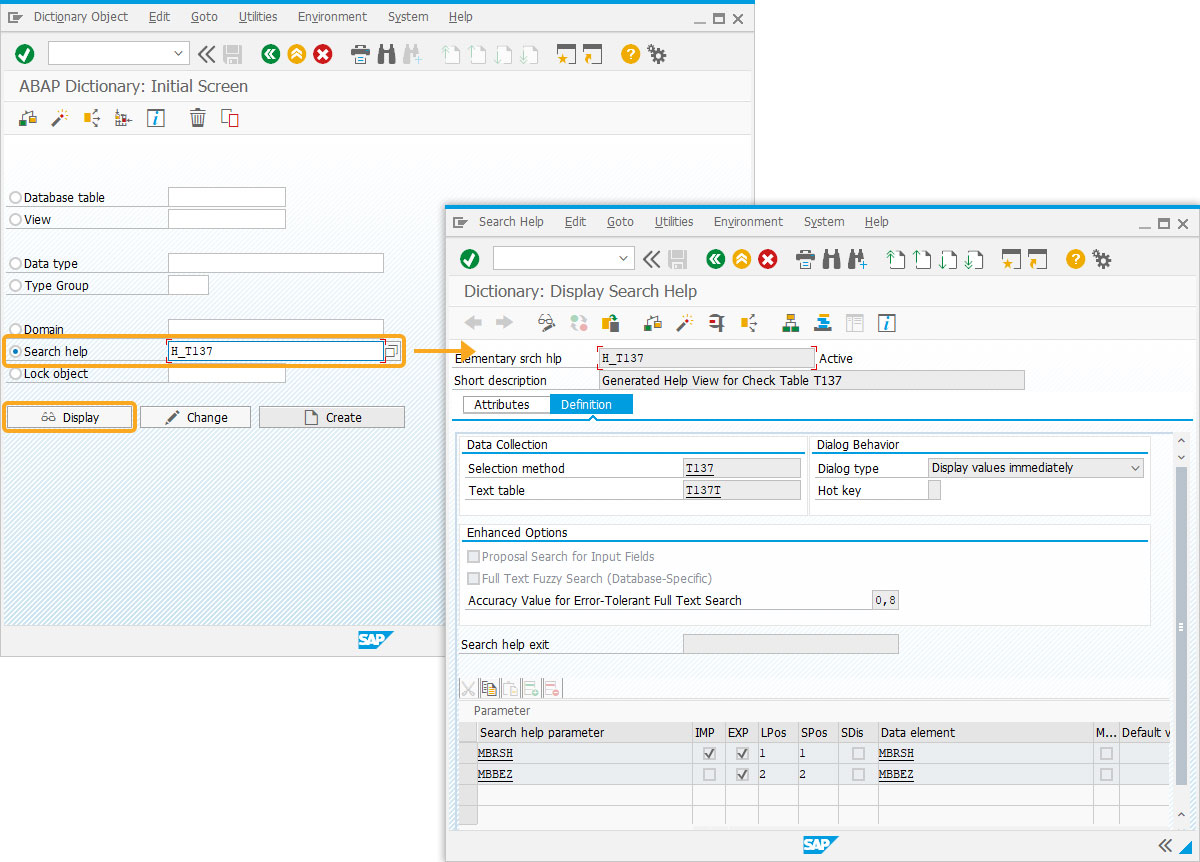Click First Page icon in Search Help window

tap(896, 260)
